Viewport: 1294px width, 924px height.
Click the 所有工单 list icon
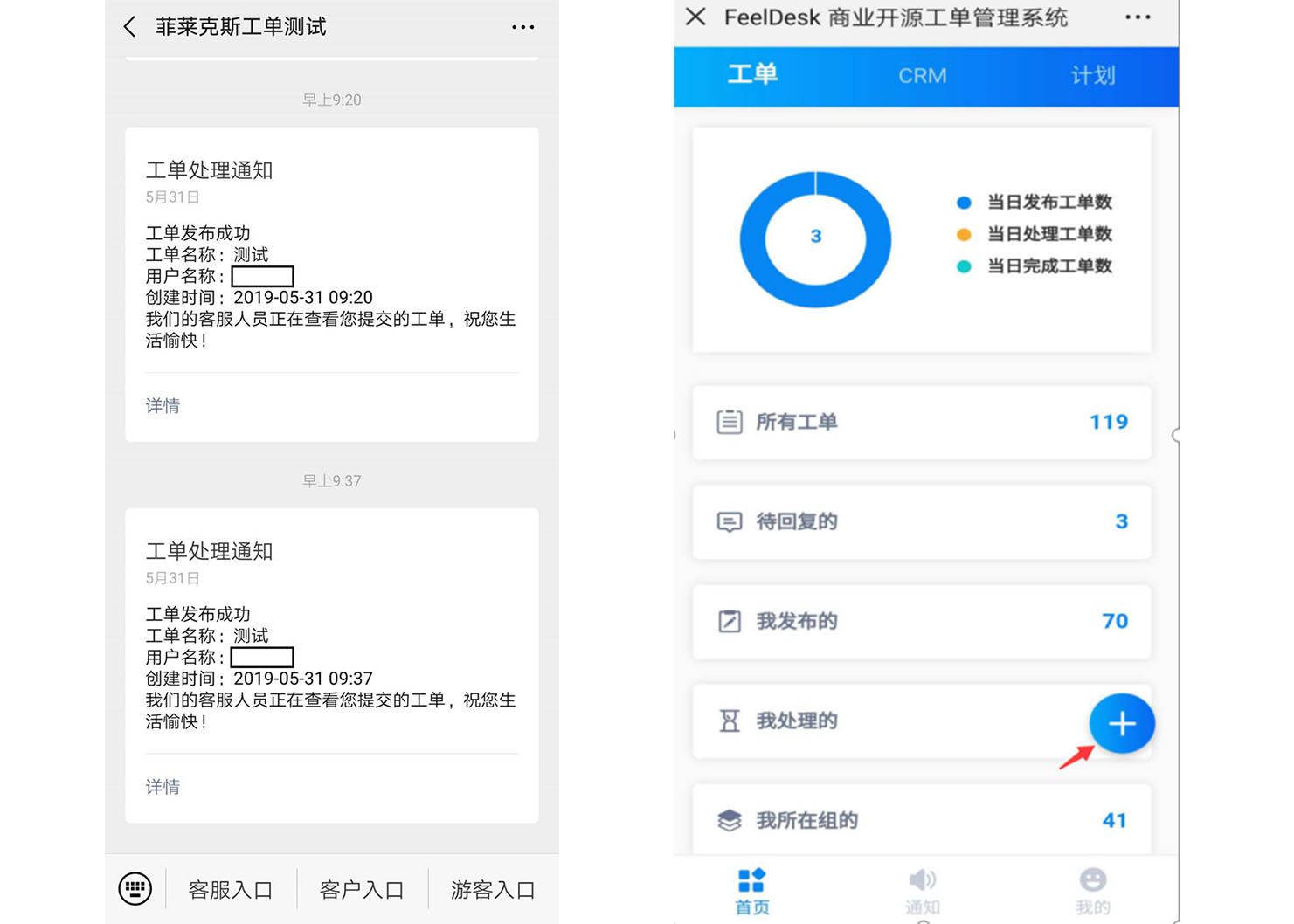pyautogui.click(x=730, y=422)
